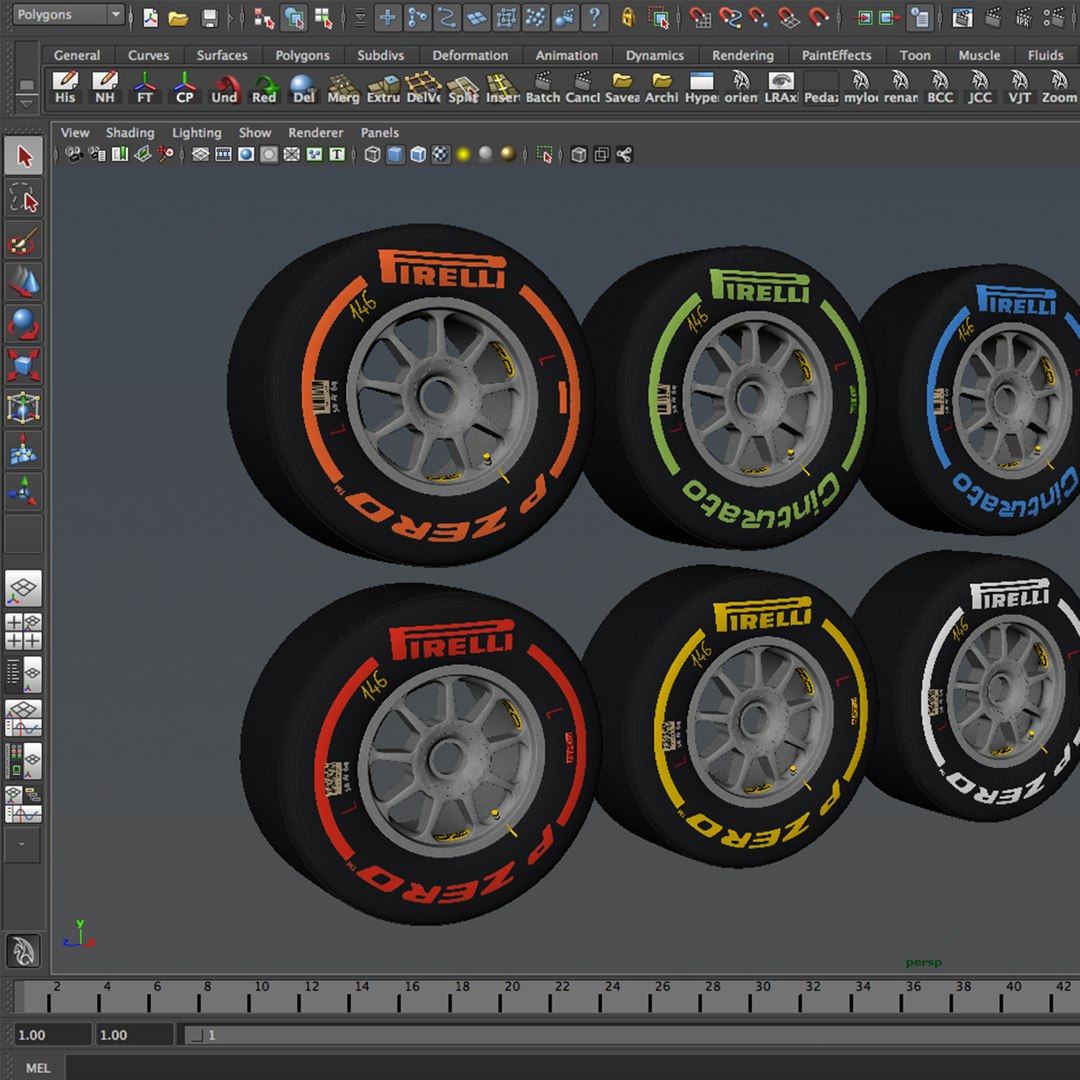Open the IPR render icon
Image resolution: width=1080 pixels, height=1080 pixels.
pyautogui.click(x=1024, y=18)
